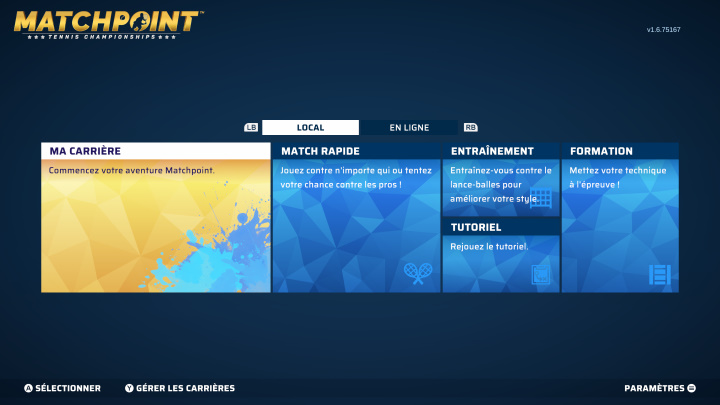The width and height of the screenshot is (720, 405).
Task: Click 'Mettez votre technique à l'épreuve' text
Action: [x=618, y=177]
